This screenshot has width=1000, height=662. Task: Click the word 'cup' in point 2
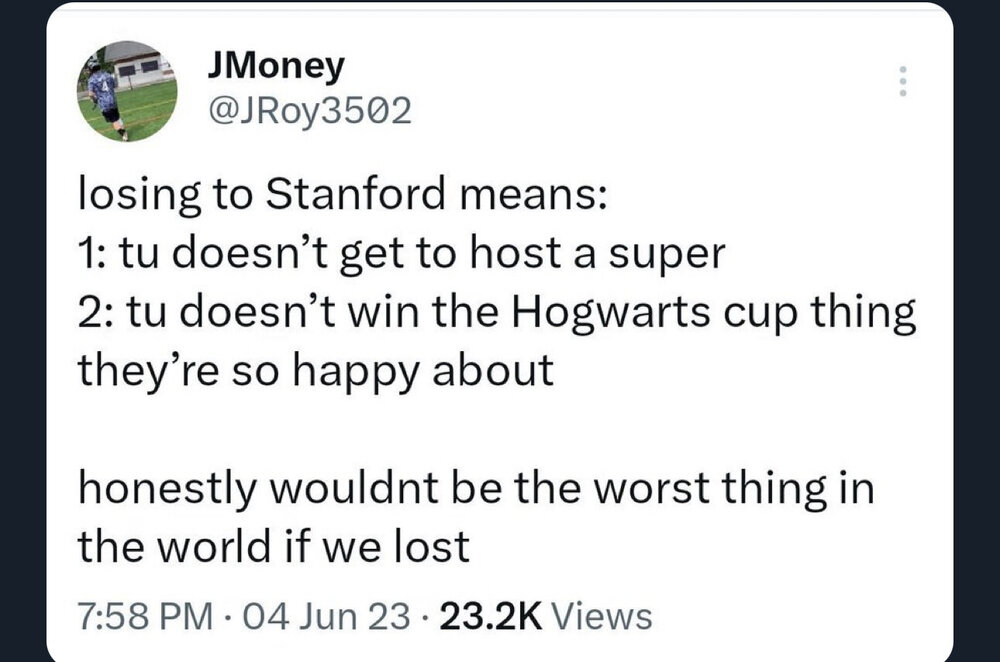pos(777,312)
